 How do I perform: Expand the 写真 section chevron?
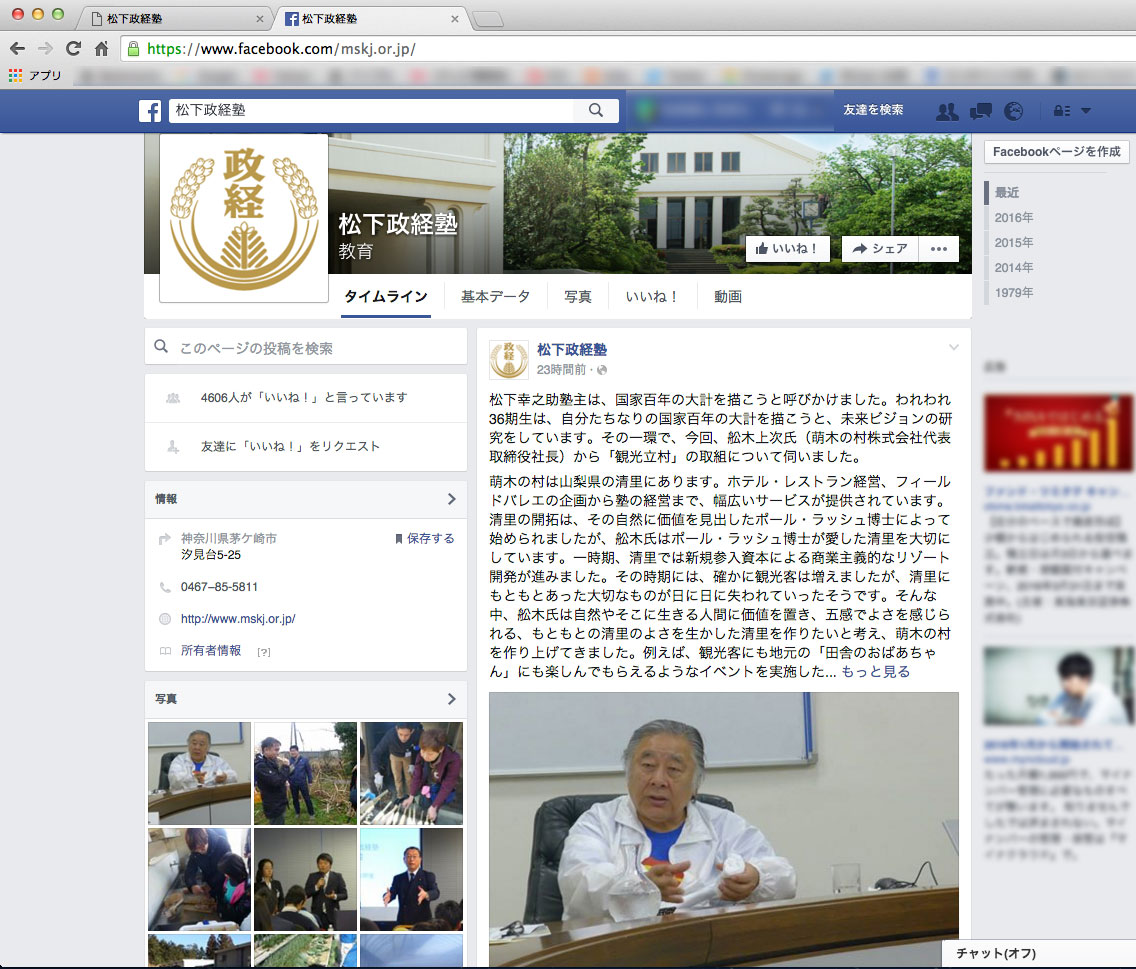pos(451,699)
